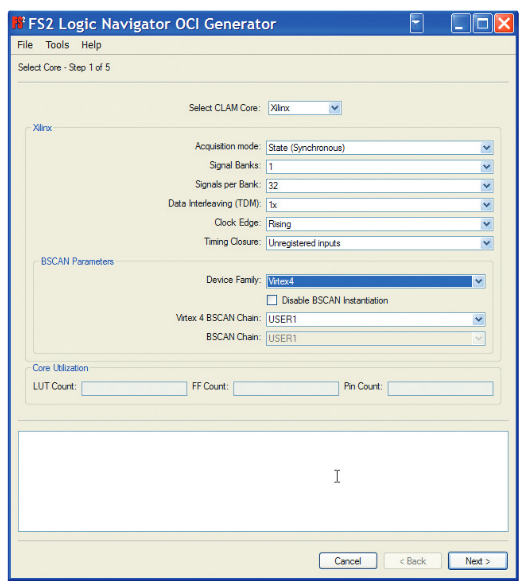This screenshot has height=588, width=526.
Task: Minimize the OCI Generator window
Action: pyautogui.click(x=460, y=24)
